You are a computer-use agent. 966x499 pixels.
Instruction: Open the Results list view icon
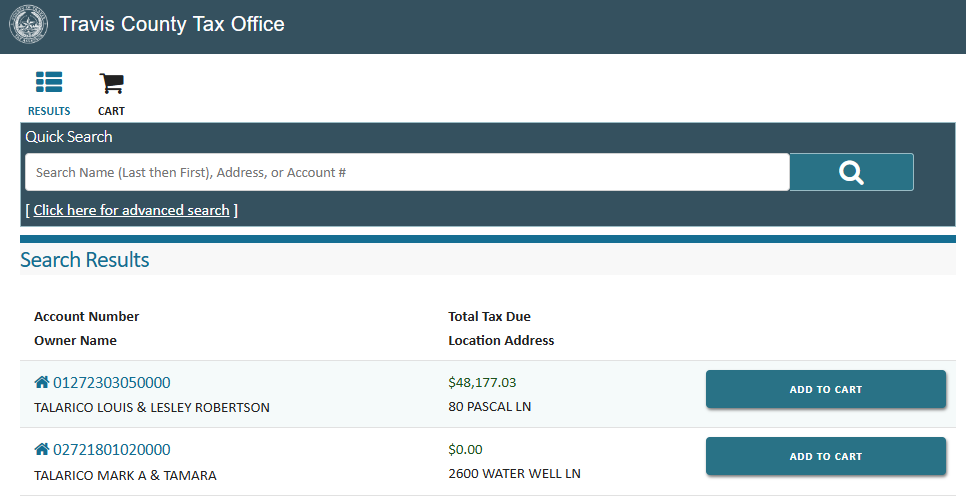49,83
